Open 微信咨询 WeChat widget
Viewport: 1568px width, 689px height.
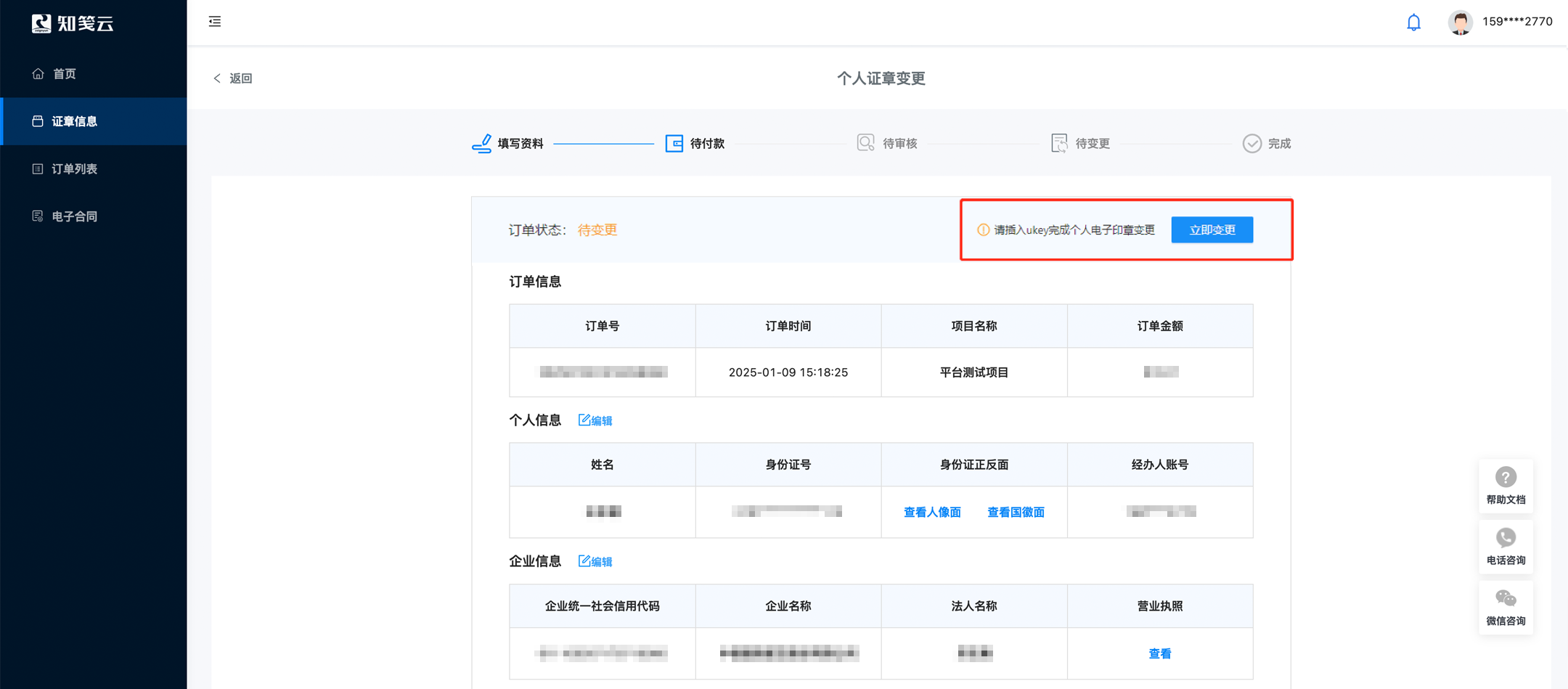pyautogui.click(x=1506, y=608)
